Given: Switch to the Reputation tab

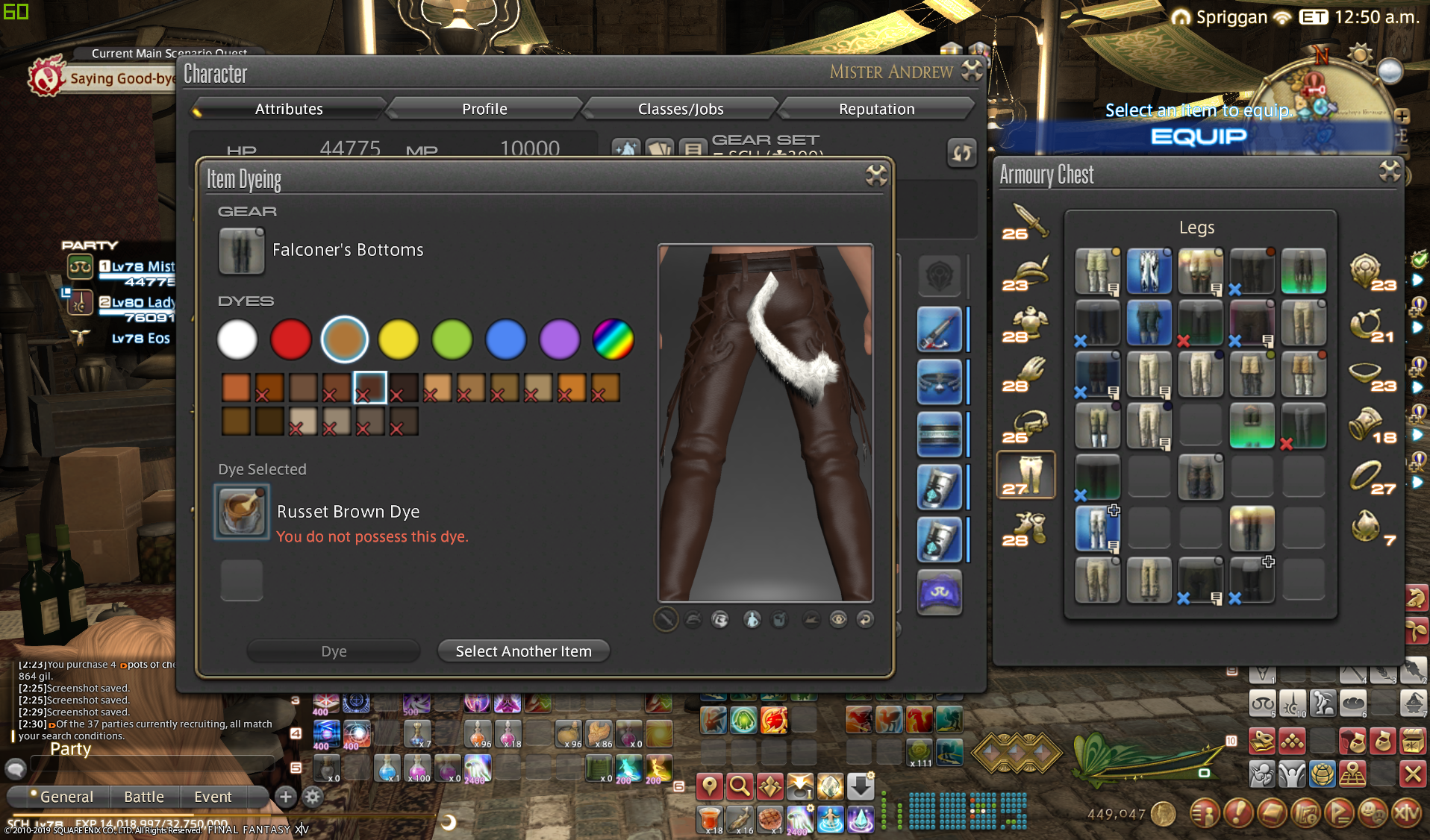Looking at the screenshot, I should pos(876,109).
